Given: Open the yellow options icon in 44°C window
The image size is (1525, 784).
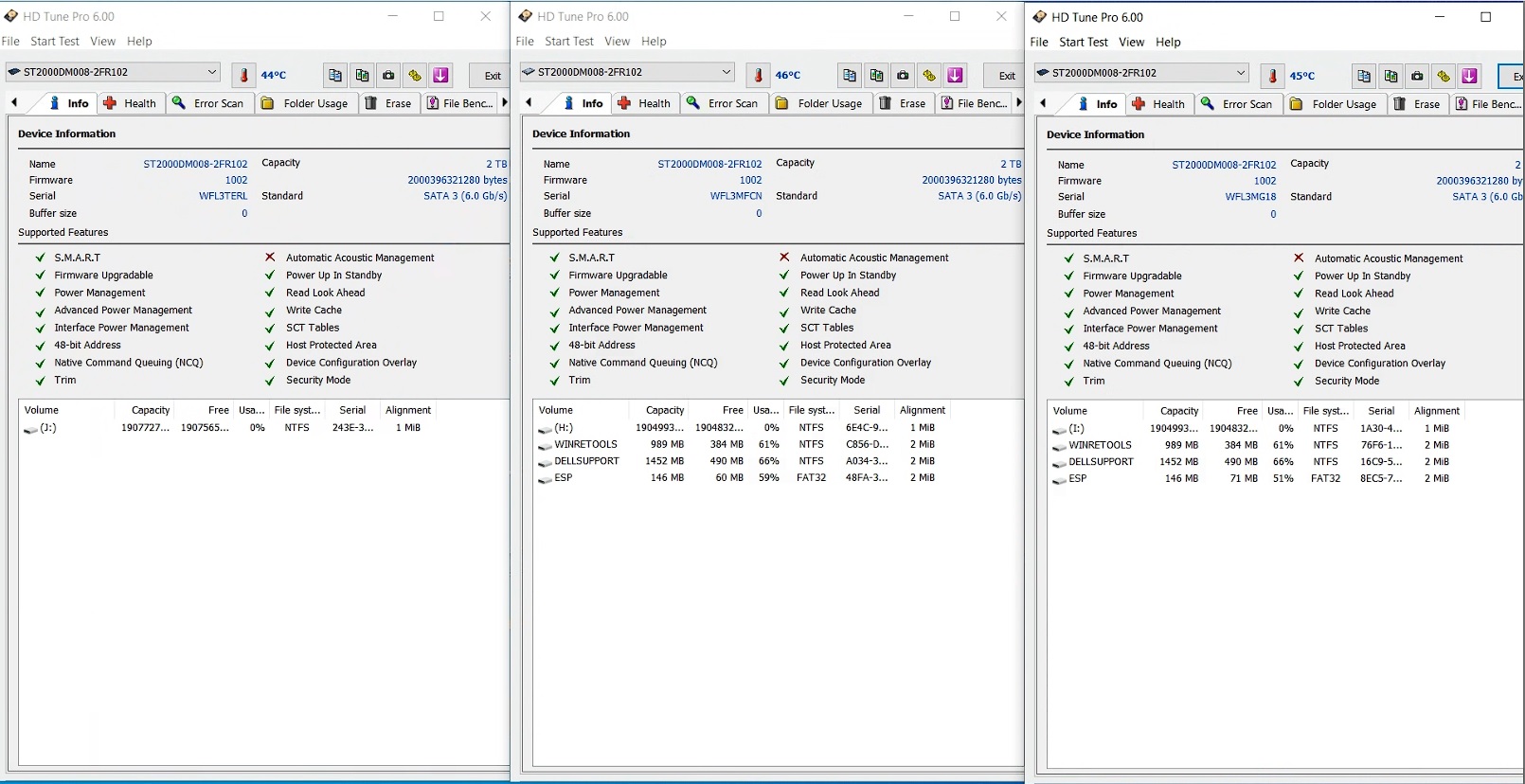Looking at the screenshot, I should click(415, 75).
